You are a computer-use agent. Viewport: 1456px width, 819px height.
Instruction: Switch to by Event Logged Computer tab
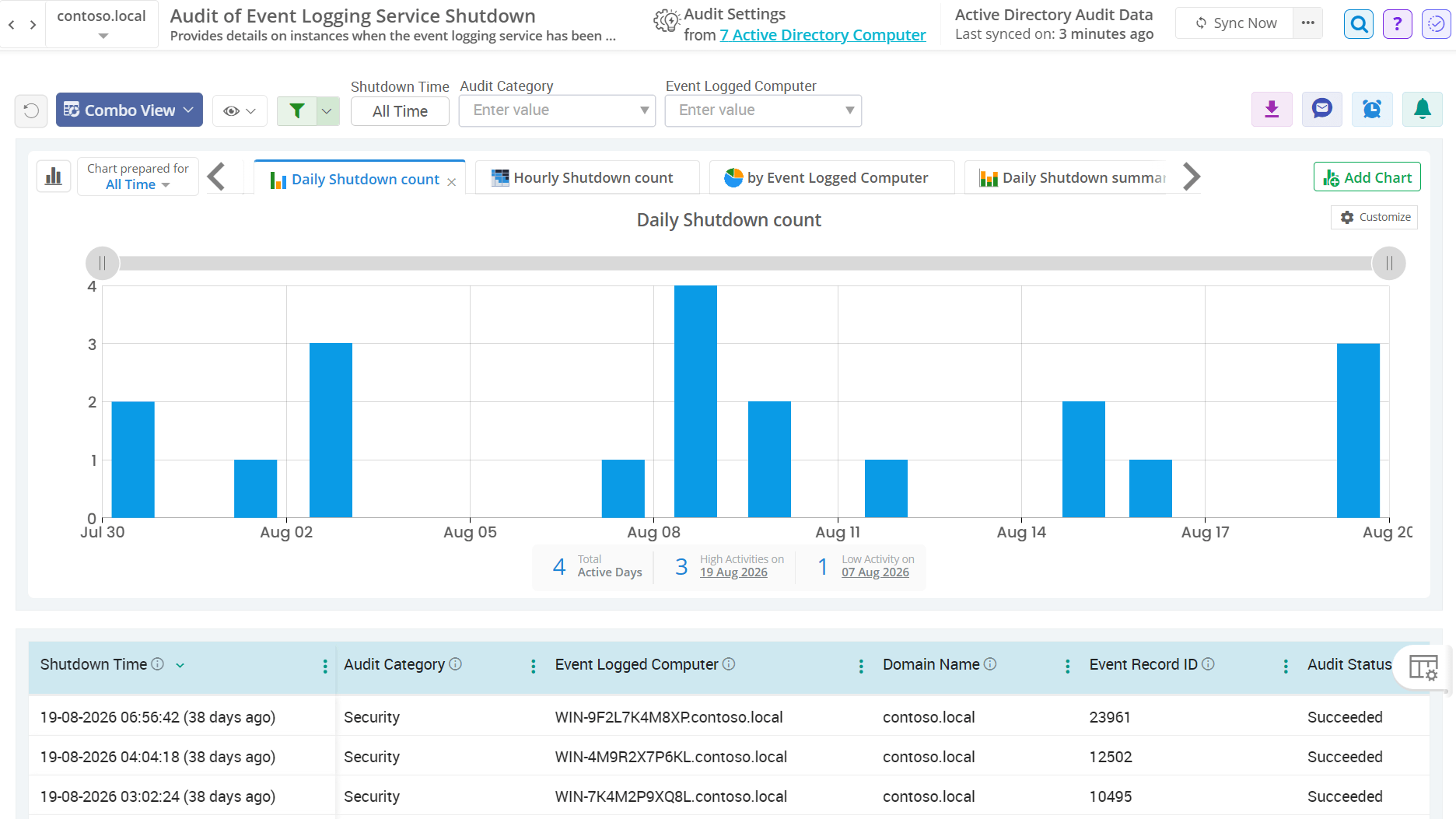[x=832, y=177]
